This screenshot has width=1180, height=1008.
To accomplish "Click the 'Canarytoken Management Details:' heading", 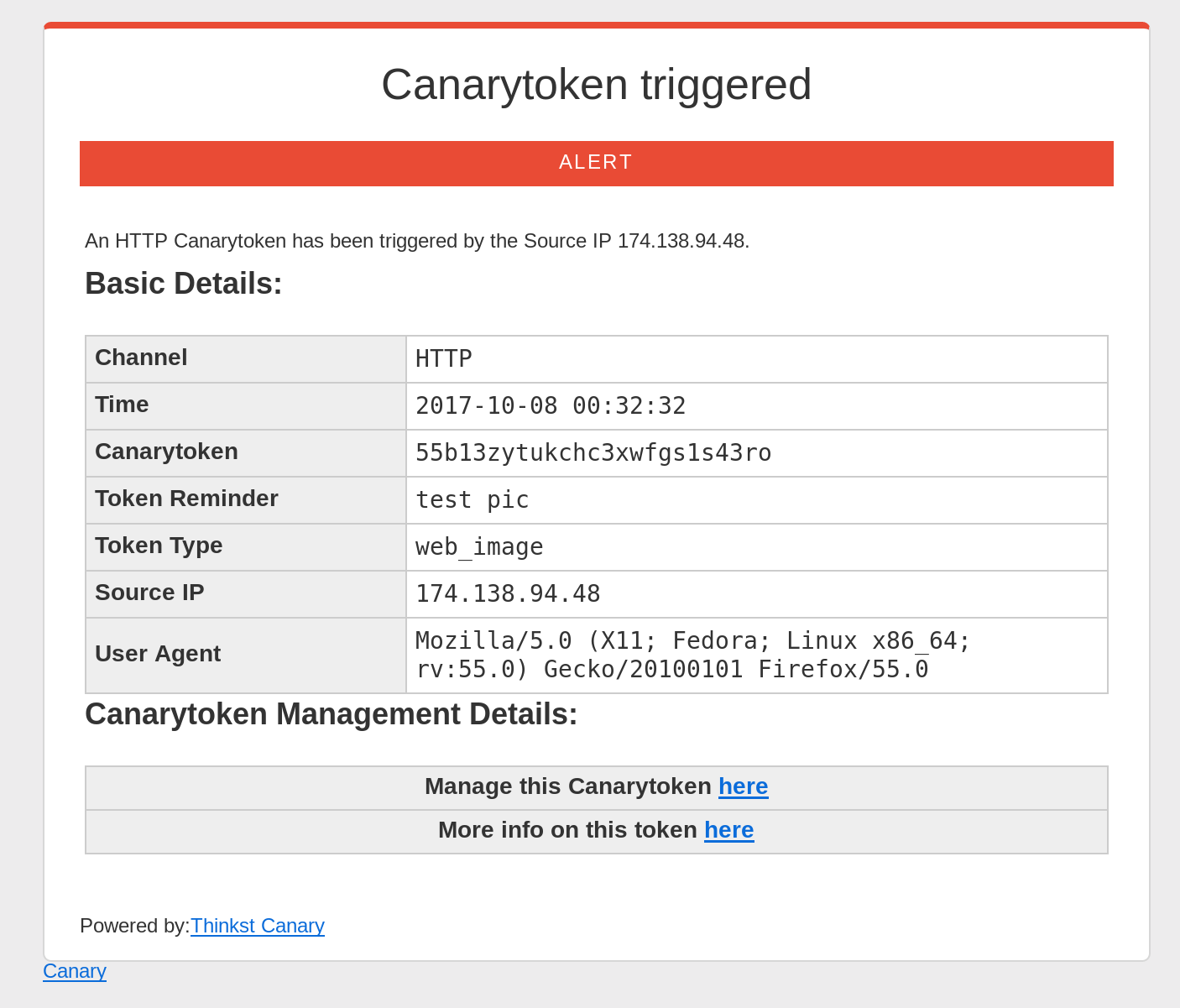I will click(332, 714).
